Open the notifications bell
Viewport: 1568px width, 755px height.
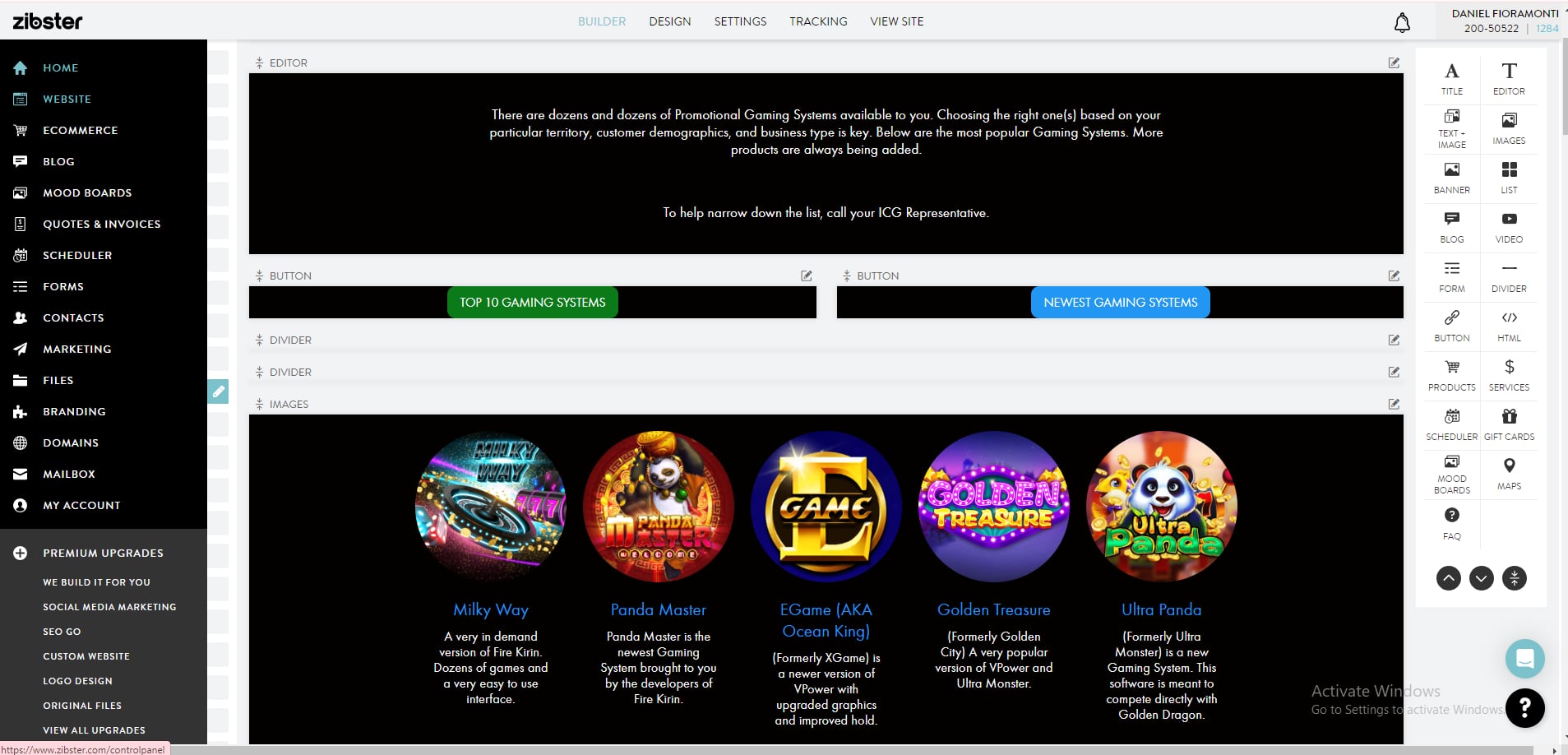1402,23
